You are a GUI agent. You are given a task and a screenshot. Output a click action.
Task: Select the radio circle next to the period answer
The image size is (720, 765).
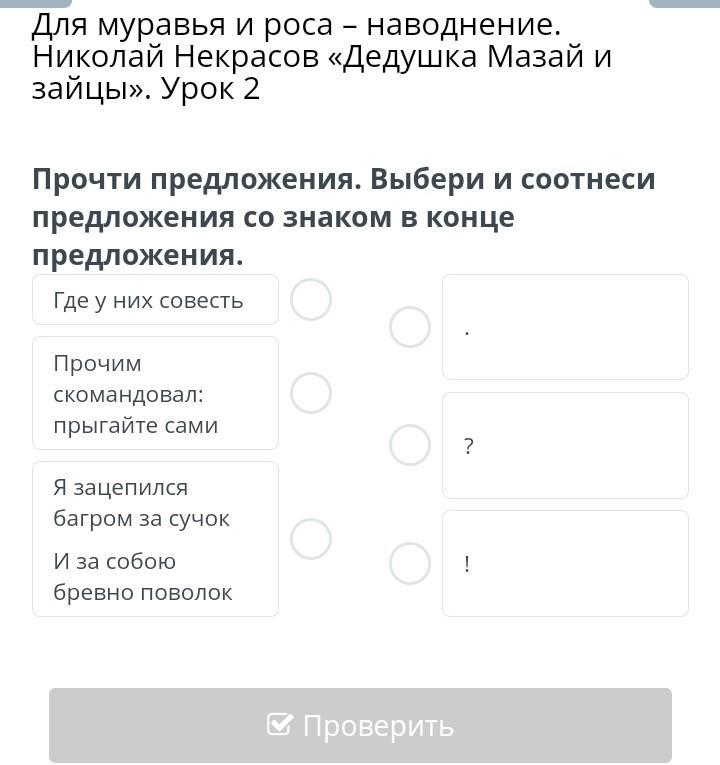coord(410,327)
